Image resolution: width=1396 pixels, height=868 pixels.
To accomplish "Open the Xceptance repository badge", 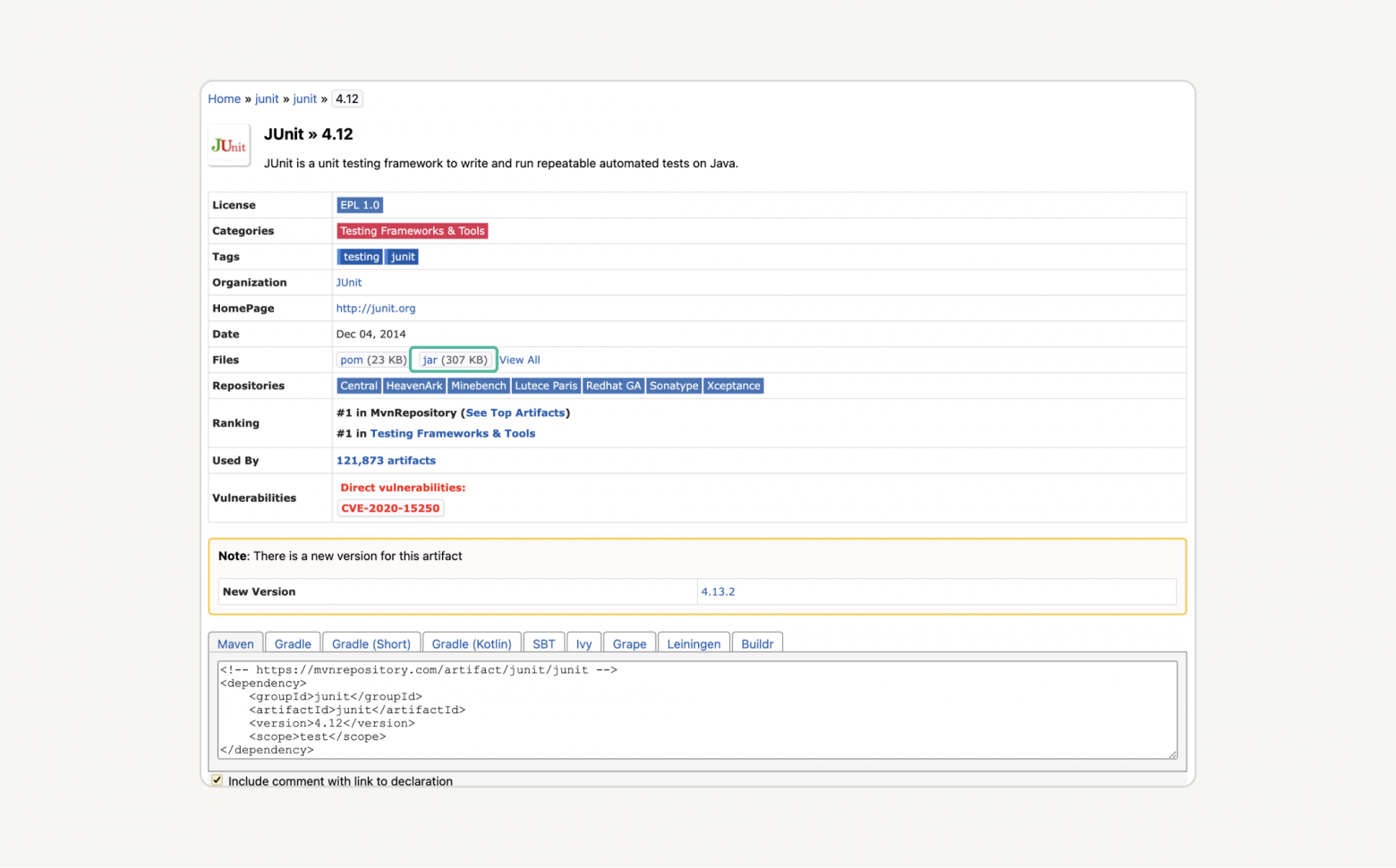I will tap(734, 386).
